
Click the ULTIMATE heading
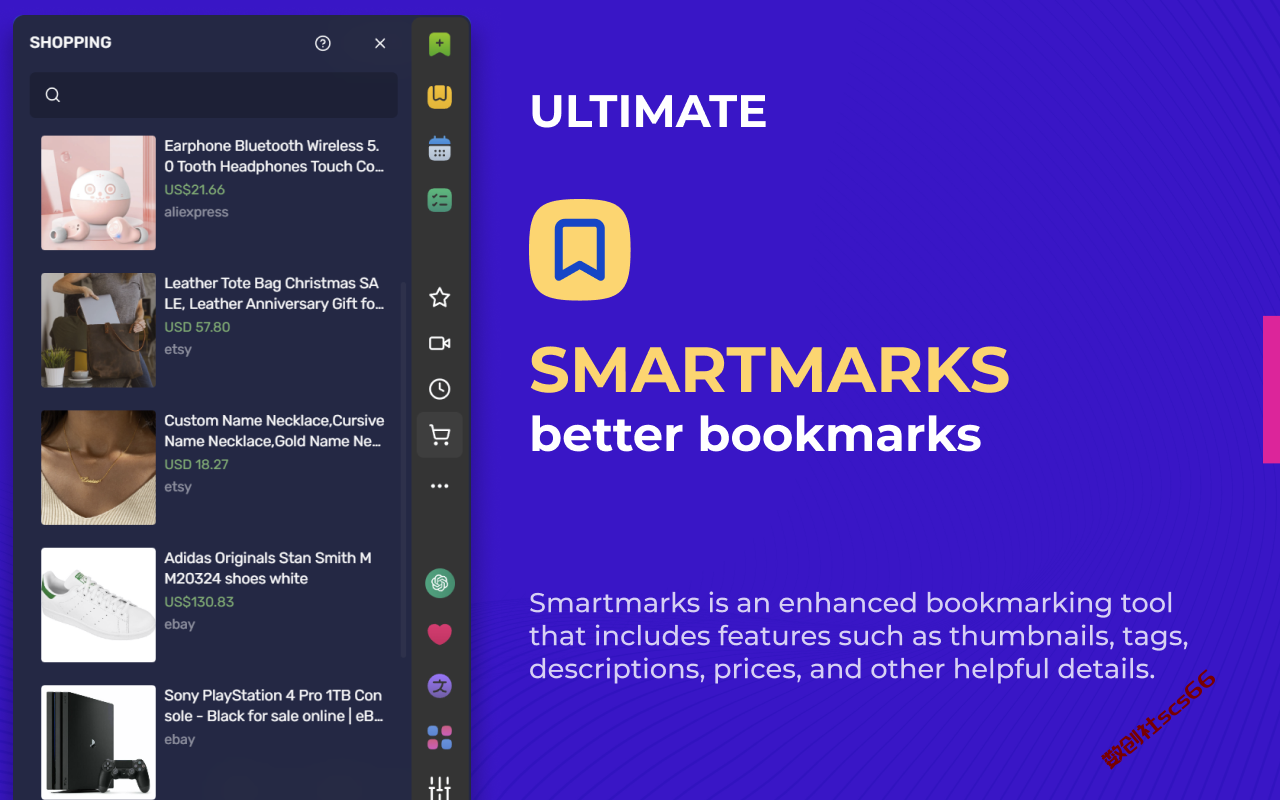pyautogui.click(x=648, y=111)
